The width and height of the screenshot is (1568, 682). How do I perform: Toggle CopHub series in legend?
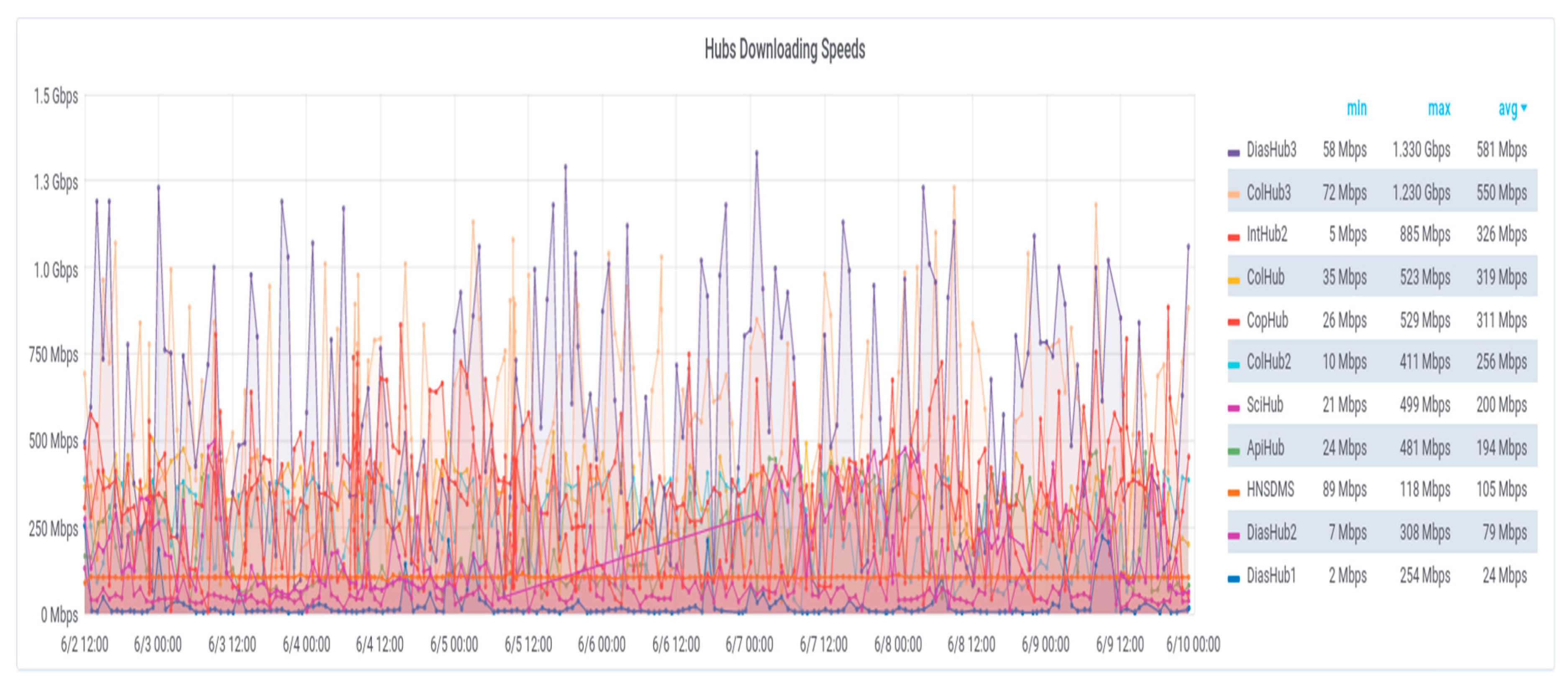click(1267, 320)
